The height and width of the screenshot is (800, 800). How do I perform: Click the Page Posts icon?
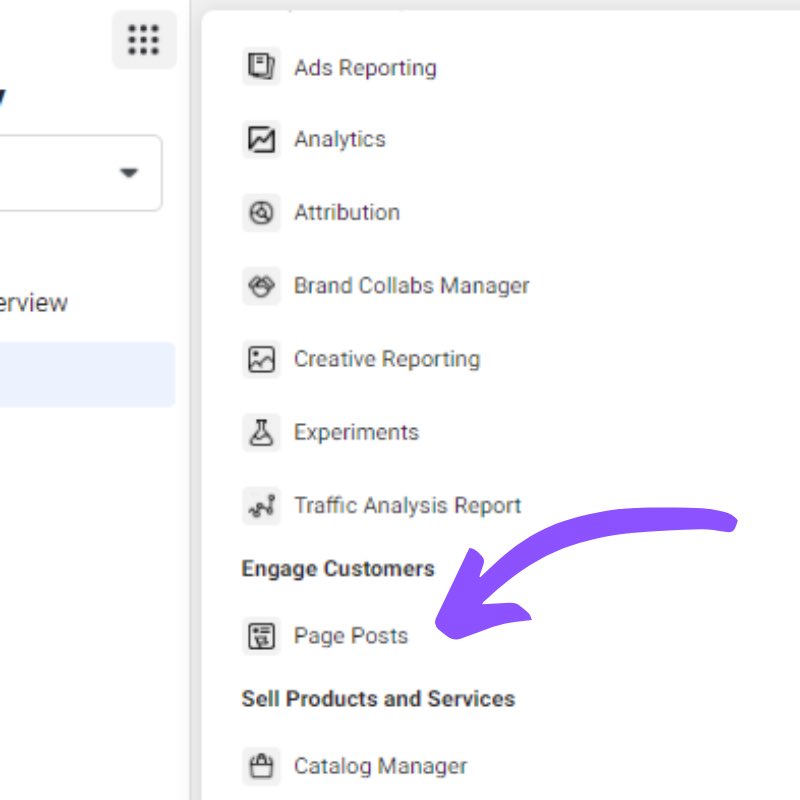(x=261, y=636)
